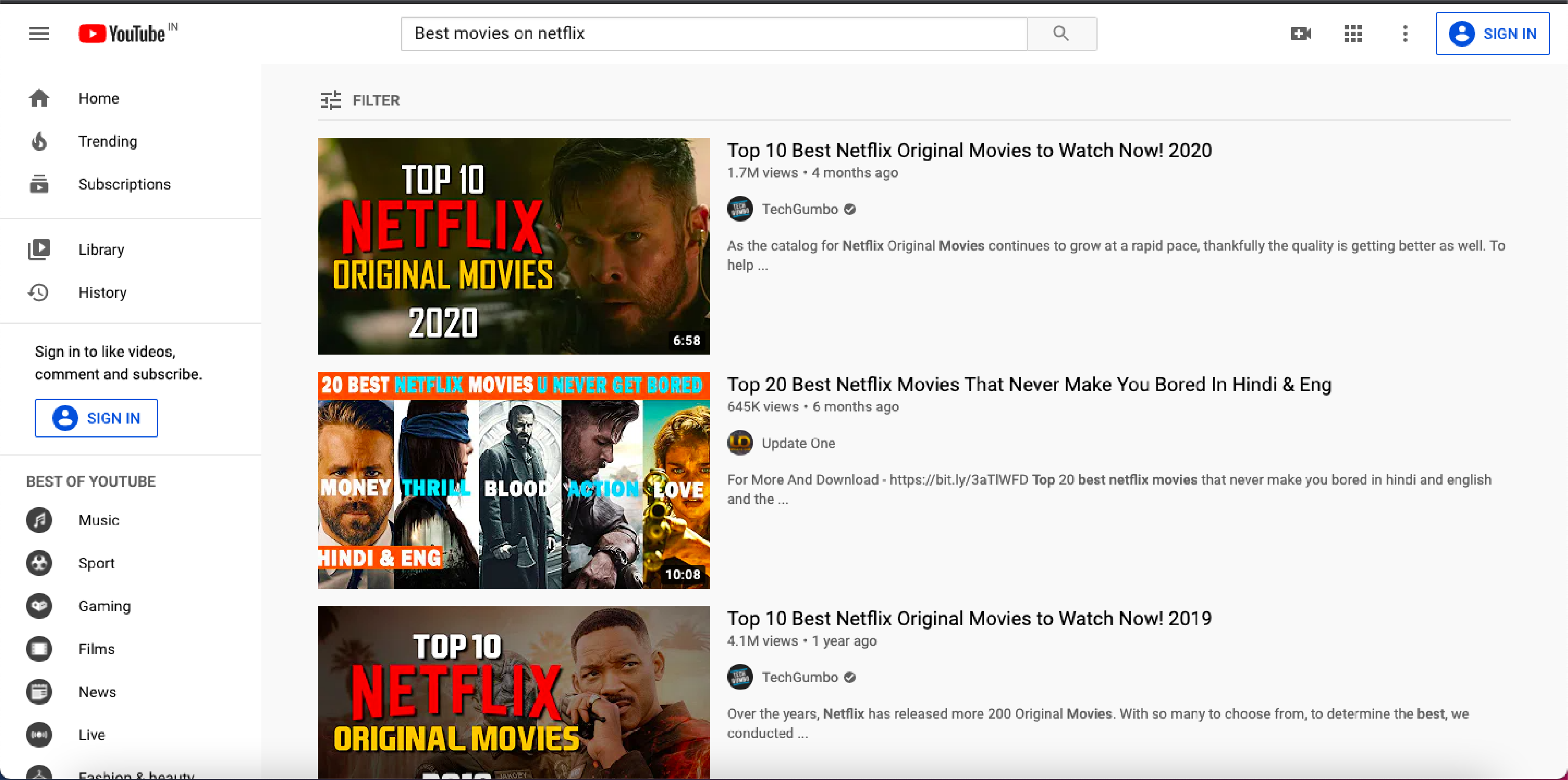This screenshot has width=1568, height=780.
Task: Open the create video icon
Action: (x=1301, y=34)
